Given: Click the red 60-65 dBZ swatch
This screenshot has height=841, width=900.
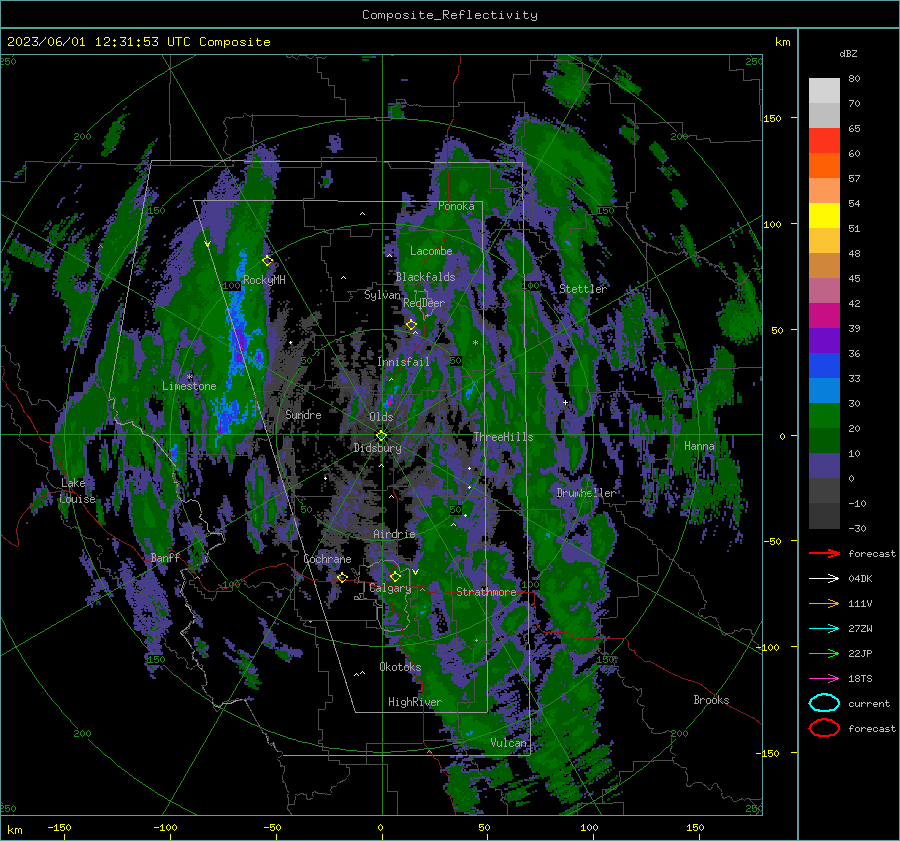Looking at the screenshot, I should (x=824, y=141).
